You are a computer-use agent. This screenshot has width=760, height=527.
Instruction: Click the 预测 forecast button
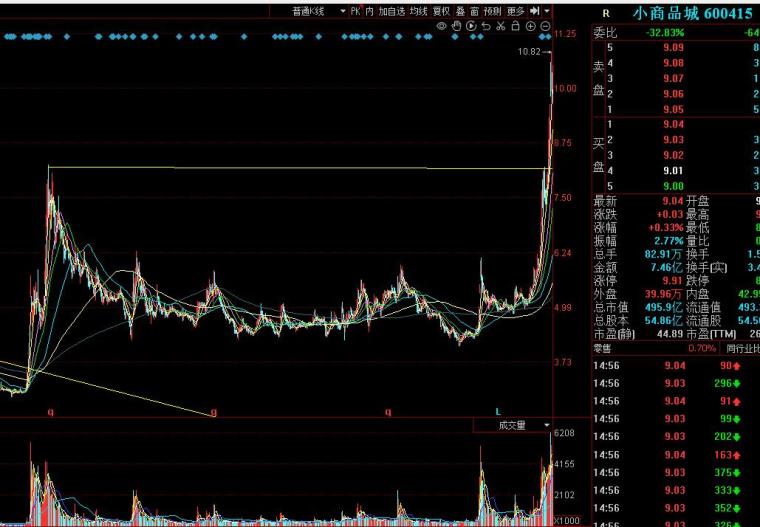[492, 11]
